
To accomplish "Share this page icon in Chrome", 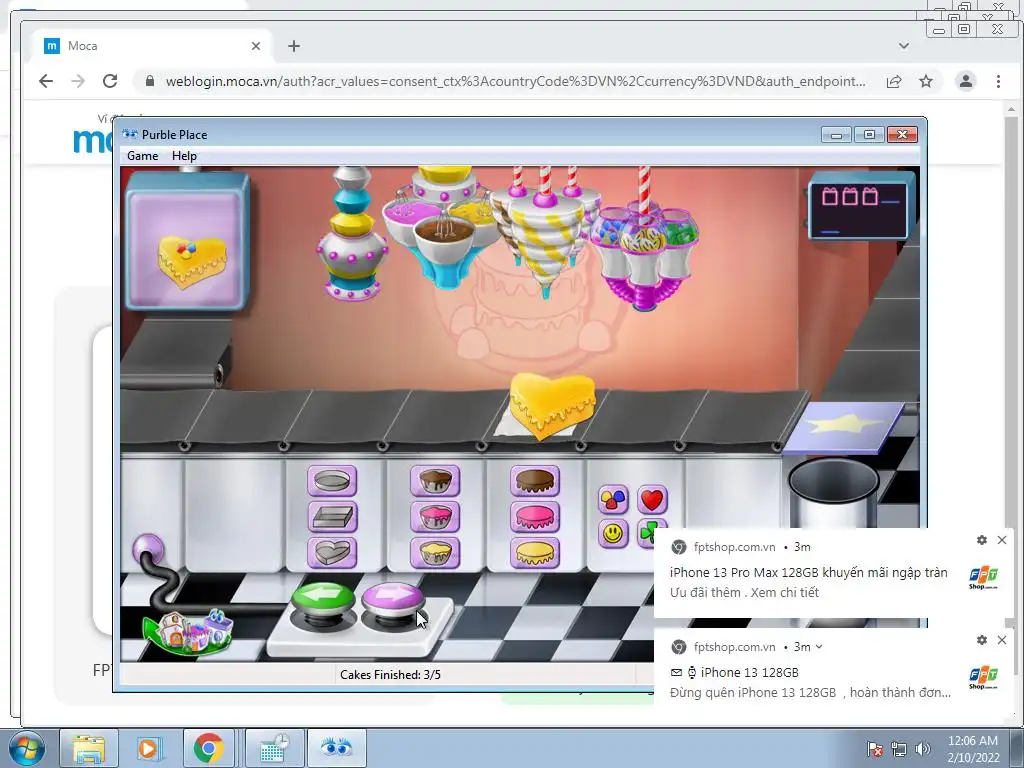I will [894, 81].
